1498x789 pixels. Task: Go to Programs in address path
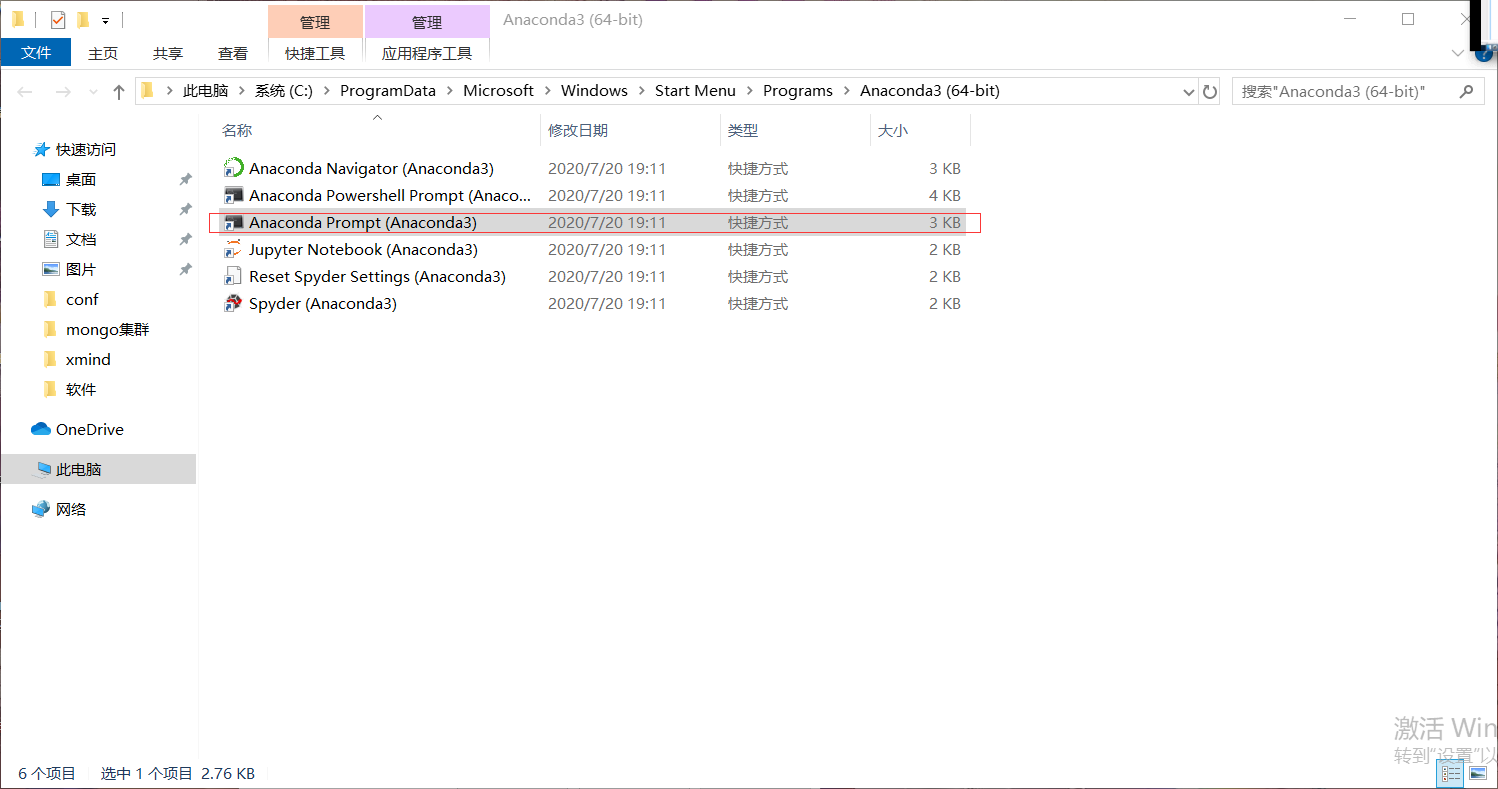798,91
